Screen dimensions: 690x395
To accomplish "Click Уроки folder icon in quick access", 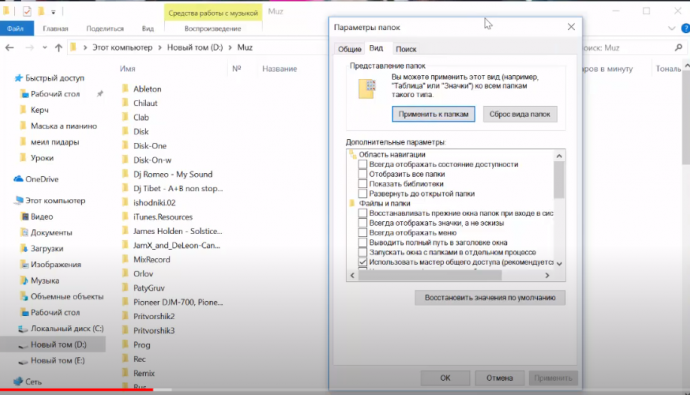I will [x=23, y=157].
